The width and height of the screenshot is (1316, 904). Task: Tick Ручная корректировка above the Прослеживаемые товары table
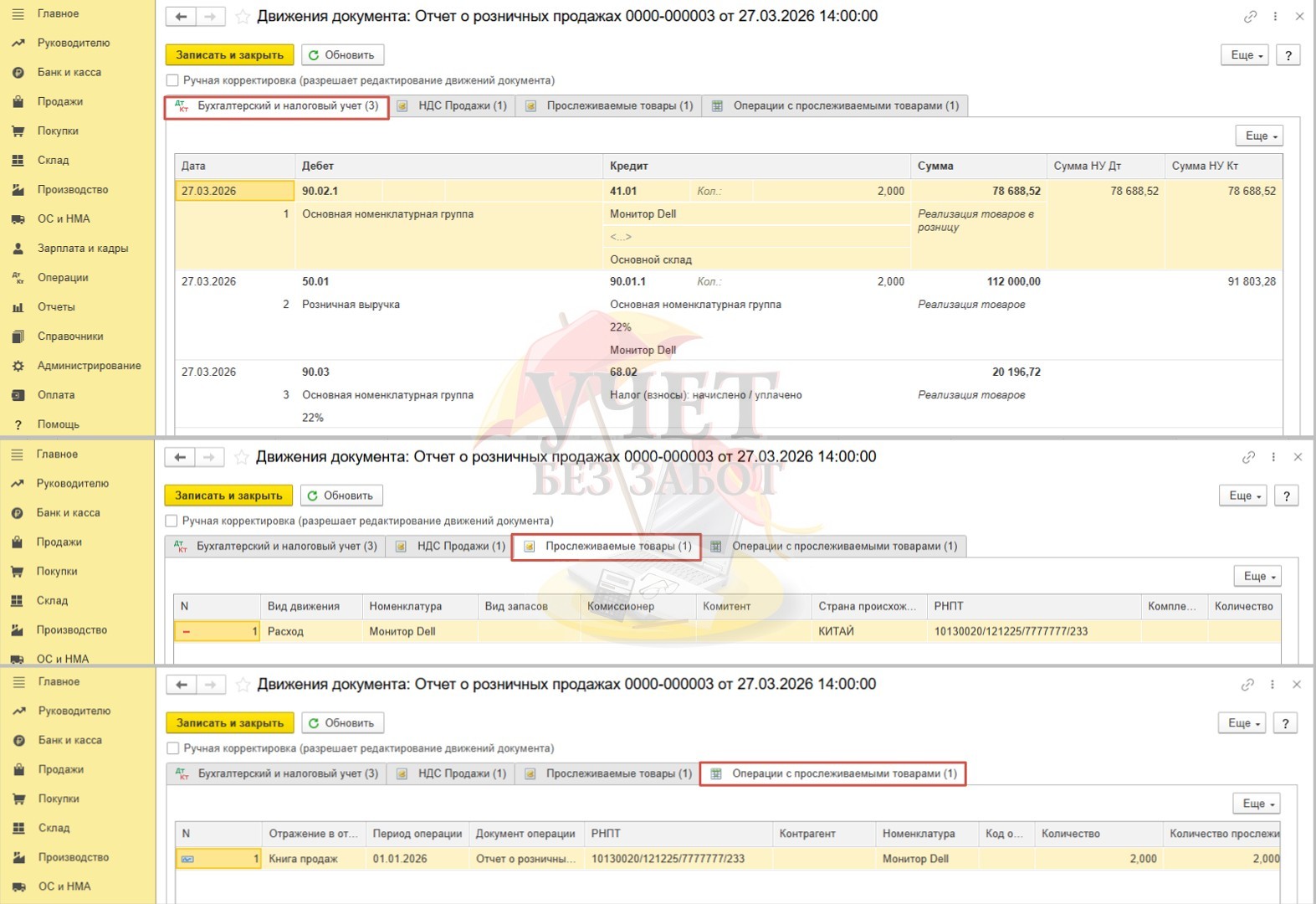(x=172, y=521)
